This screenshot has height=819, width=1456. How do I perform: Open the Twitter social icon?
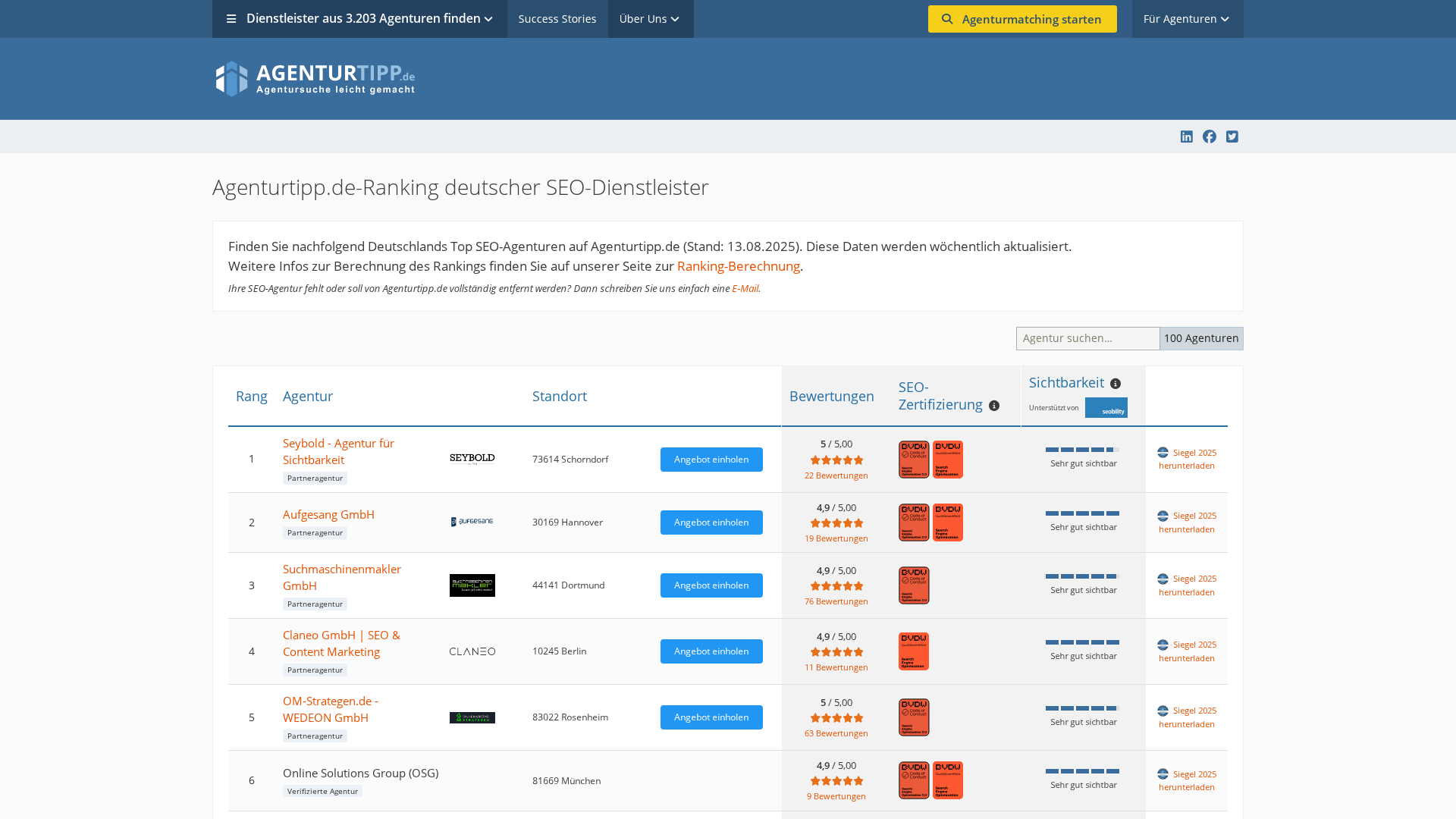(1232, 136)
